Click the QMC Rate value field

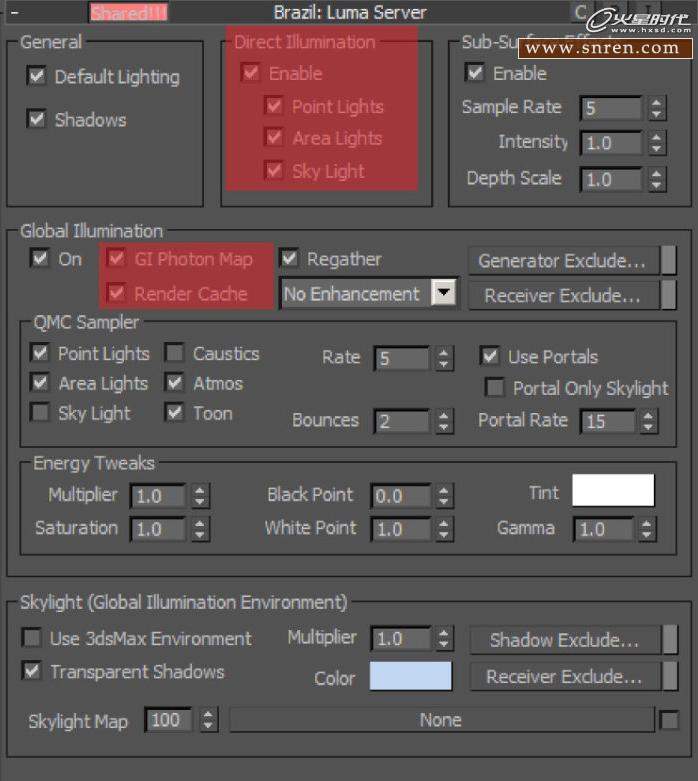click(x=402, y=358)
